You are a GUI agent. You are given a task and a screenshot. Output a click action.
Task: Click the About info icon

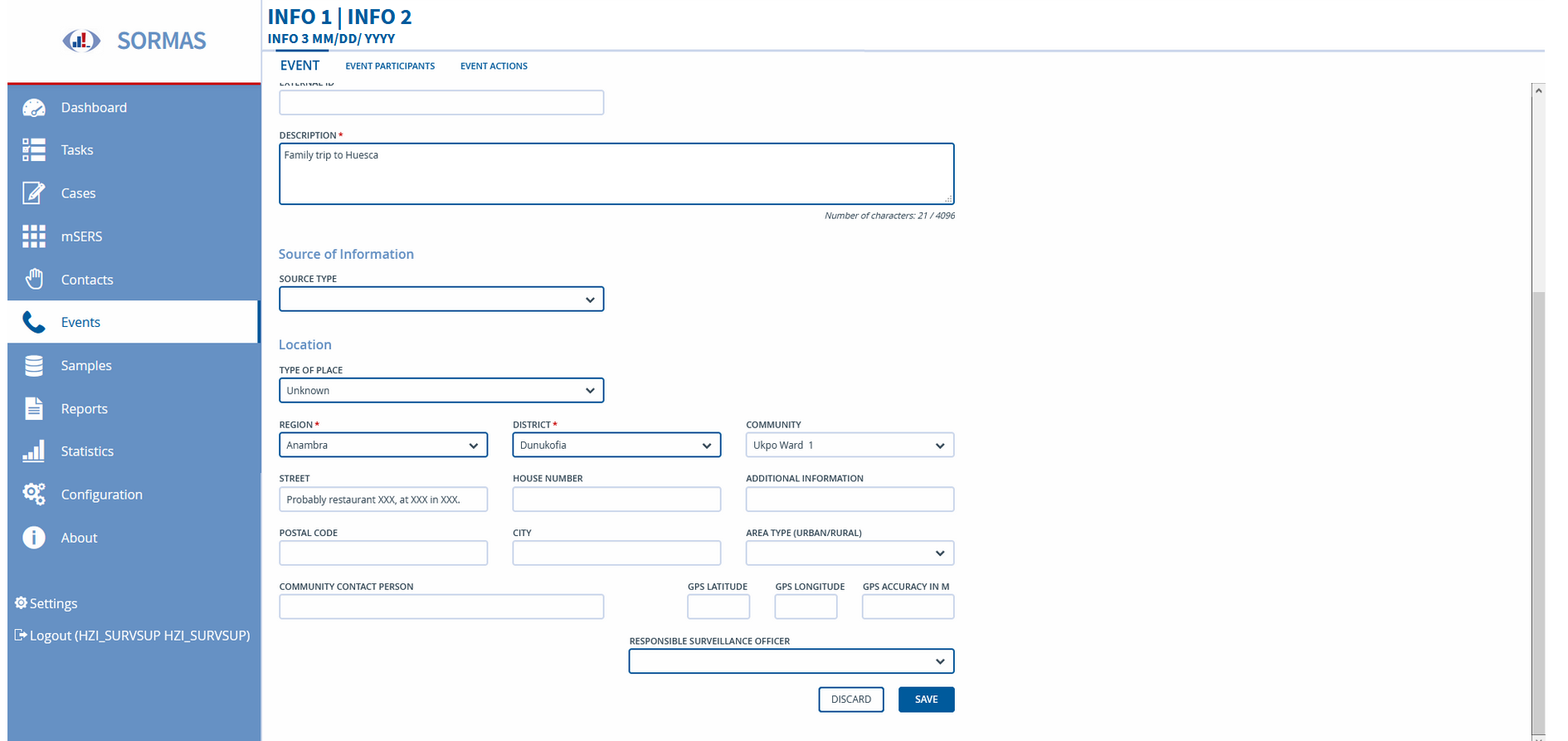[34, 538]
